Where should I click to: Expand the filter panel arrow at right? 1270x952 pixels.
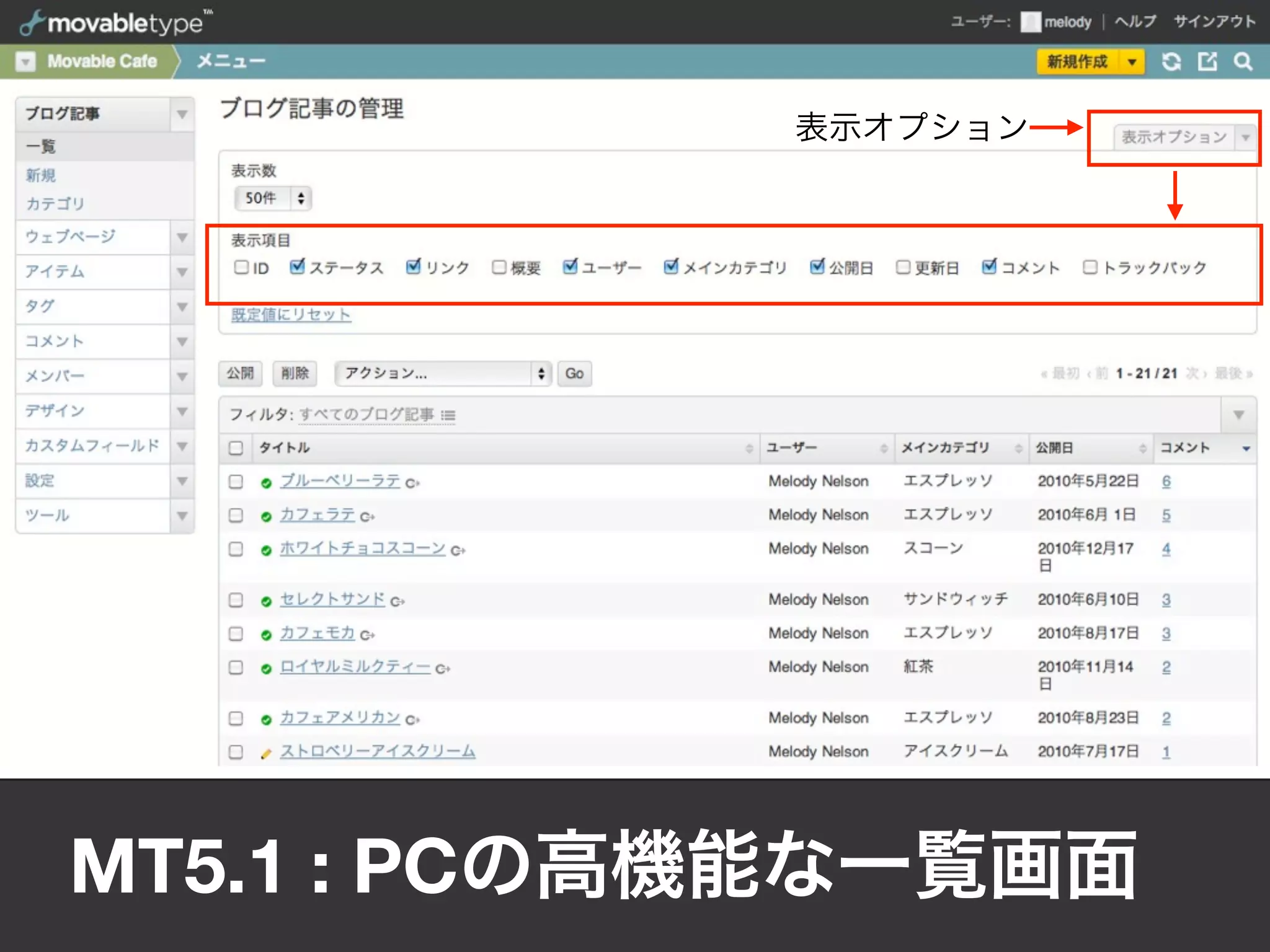click(1238, 415)
